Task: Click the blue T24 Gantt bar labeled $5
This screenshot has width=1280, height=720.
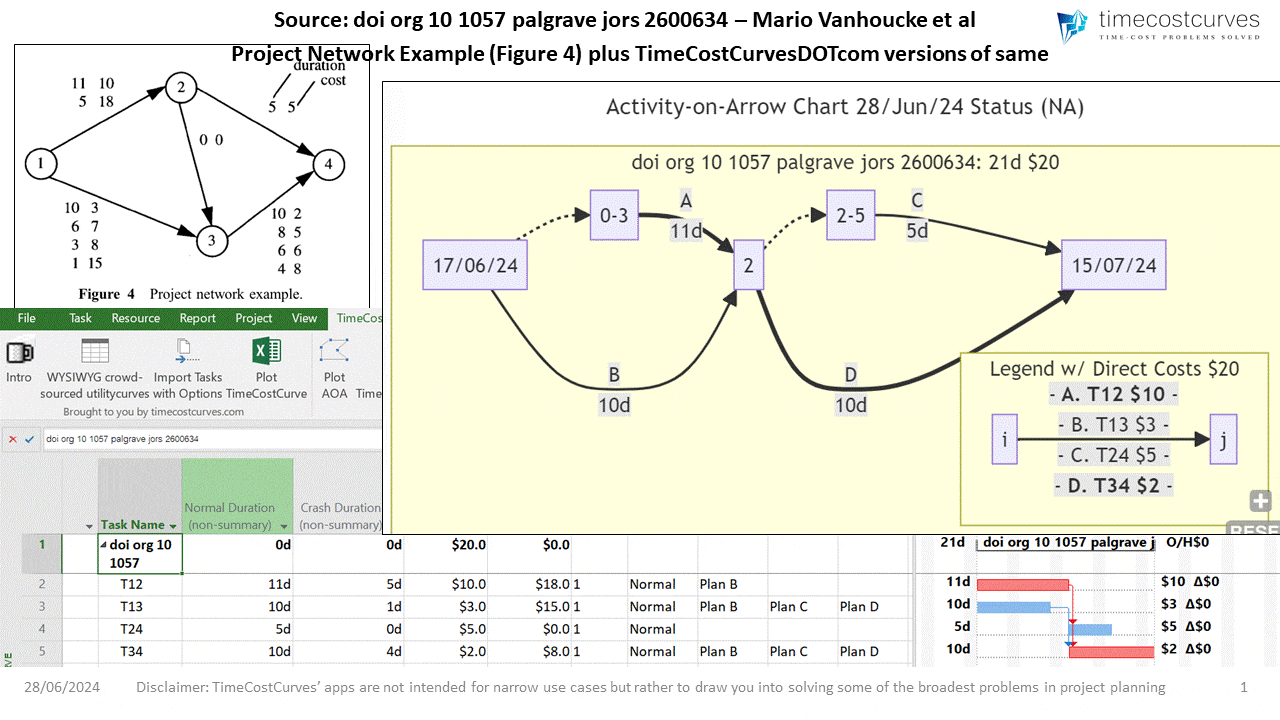Action: click(1091, 629)
